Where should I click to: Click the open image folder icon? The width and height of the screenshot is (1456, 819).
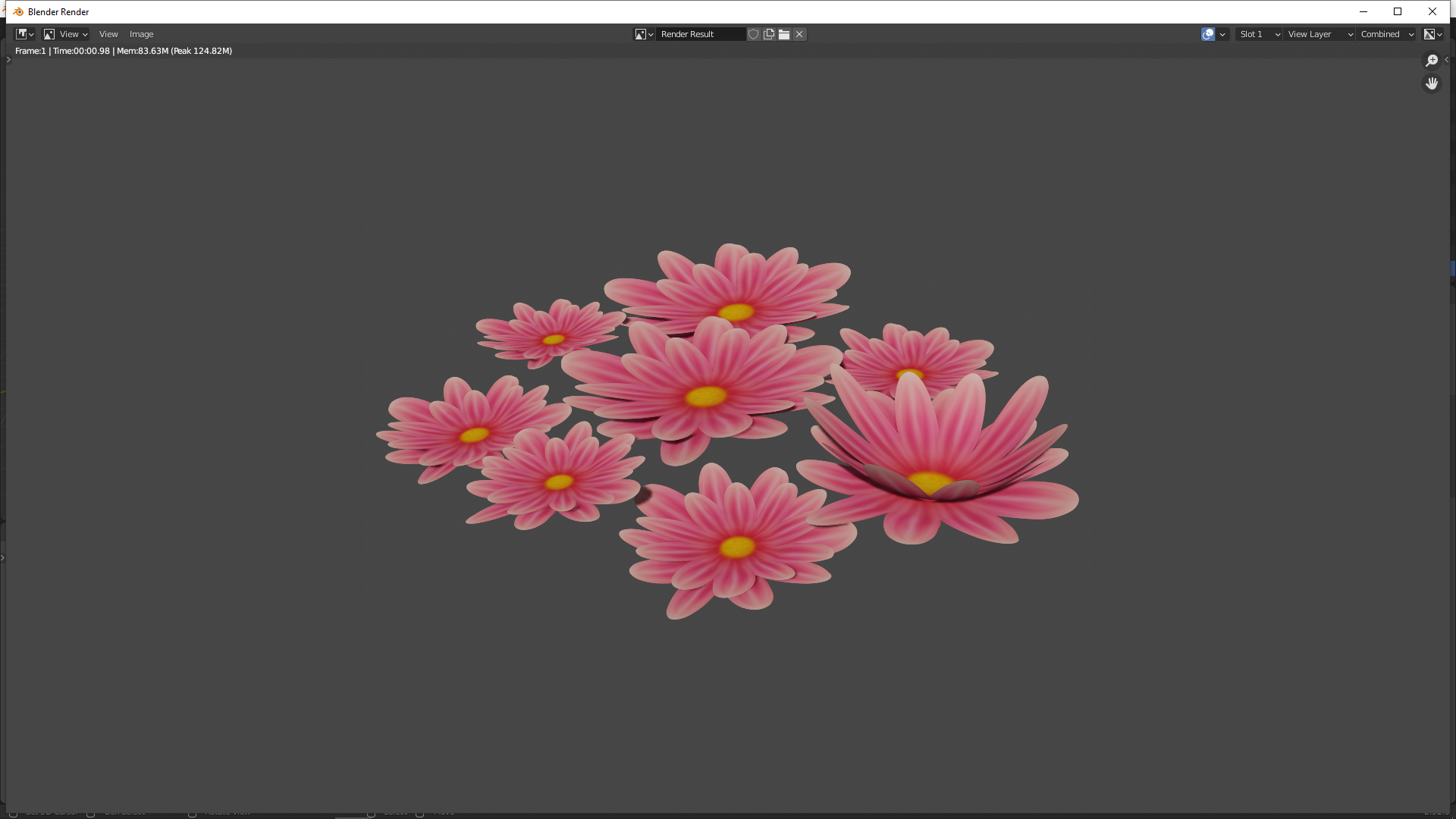point(784,34)
